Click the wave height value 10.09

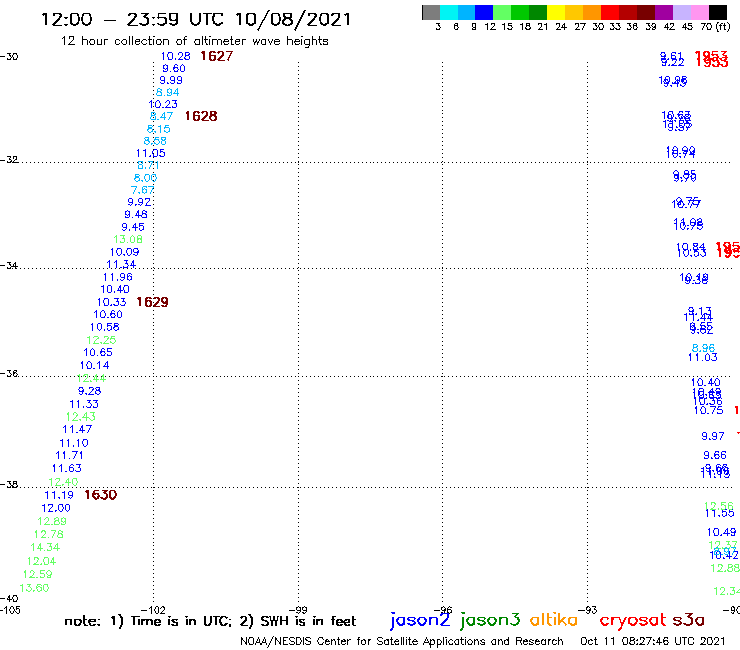click(125, 252)
